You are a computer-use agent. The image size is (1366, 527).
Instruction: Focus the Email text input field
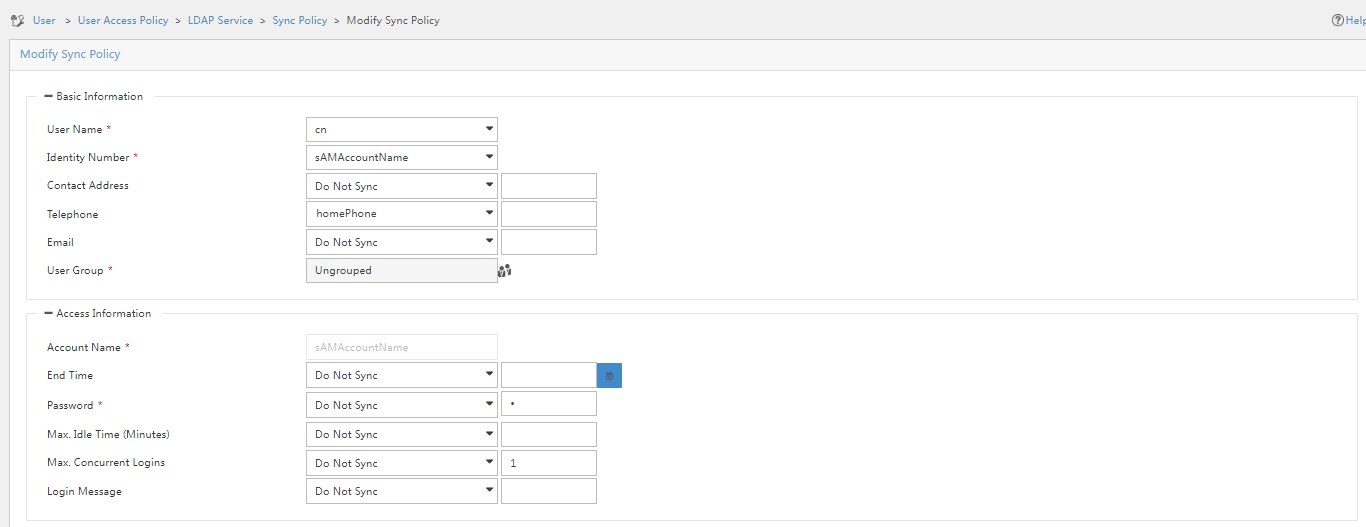point(549,242)
